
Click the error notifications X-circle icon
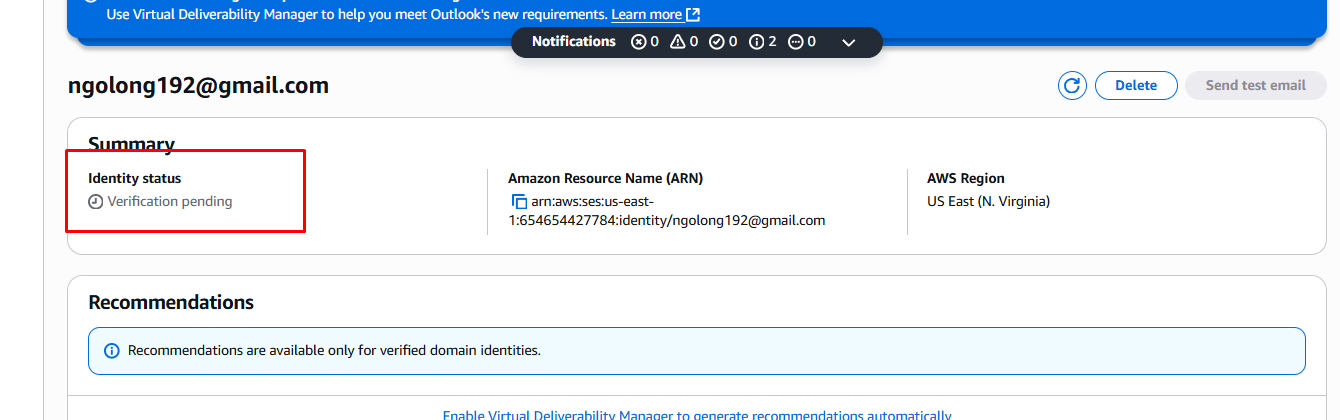coord(639,42)
